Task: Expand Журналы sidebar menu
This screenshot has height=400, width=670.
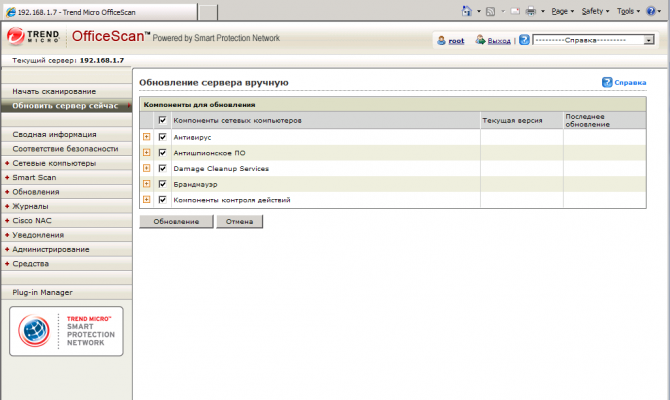Action: point(66,206)
